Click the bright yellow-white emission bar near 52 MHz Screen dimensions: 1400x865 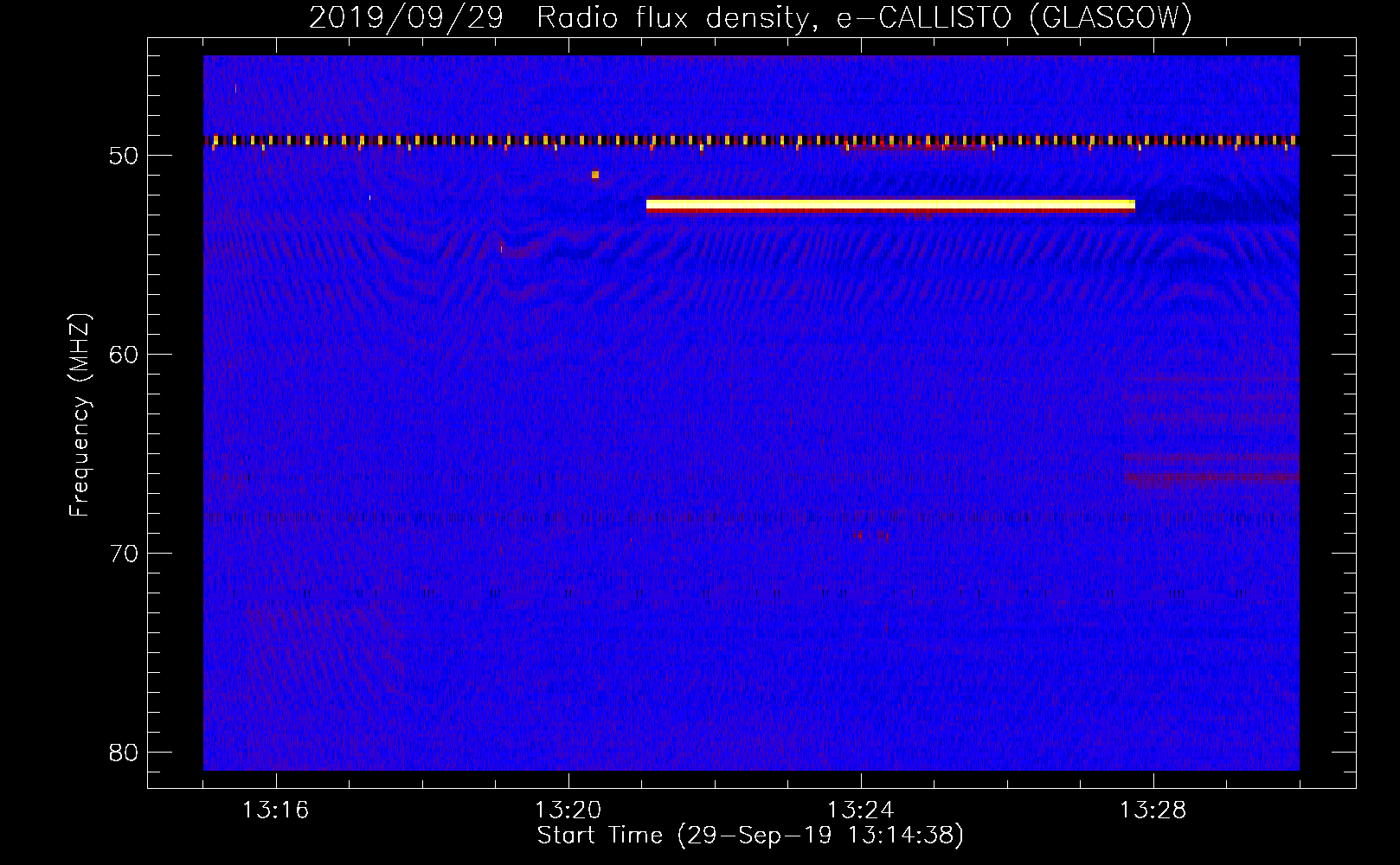(x=890, y=205)
